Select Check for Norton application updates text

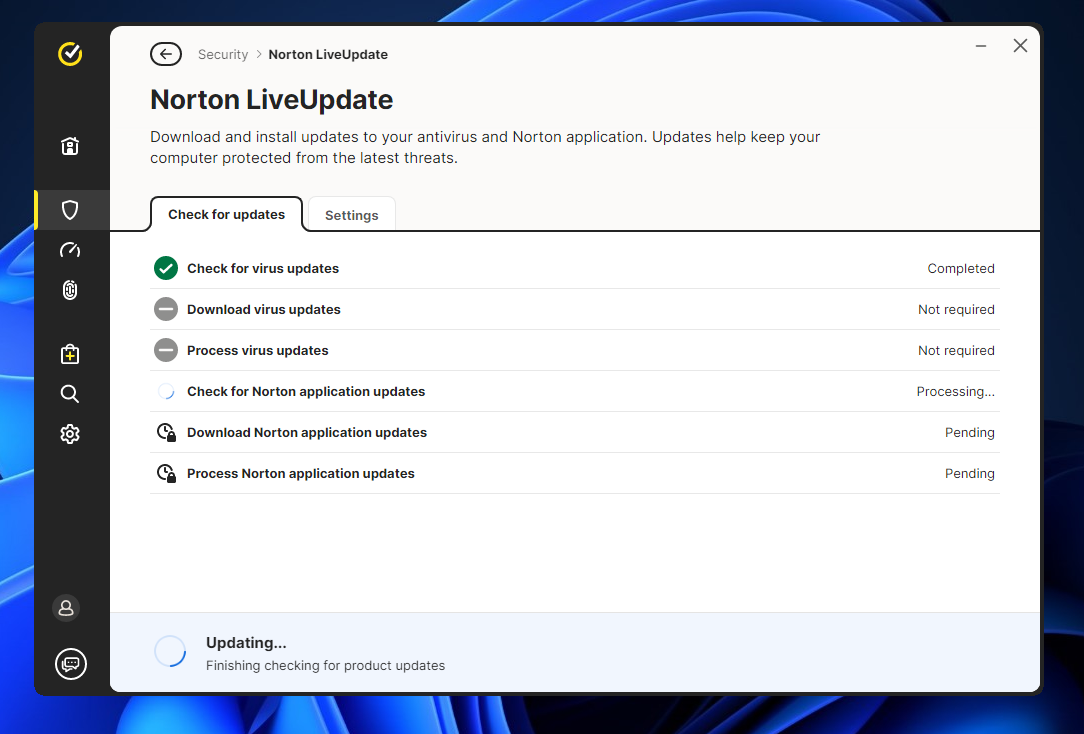click(306, 391)
